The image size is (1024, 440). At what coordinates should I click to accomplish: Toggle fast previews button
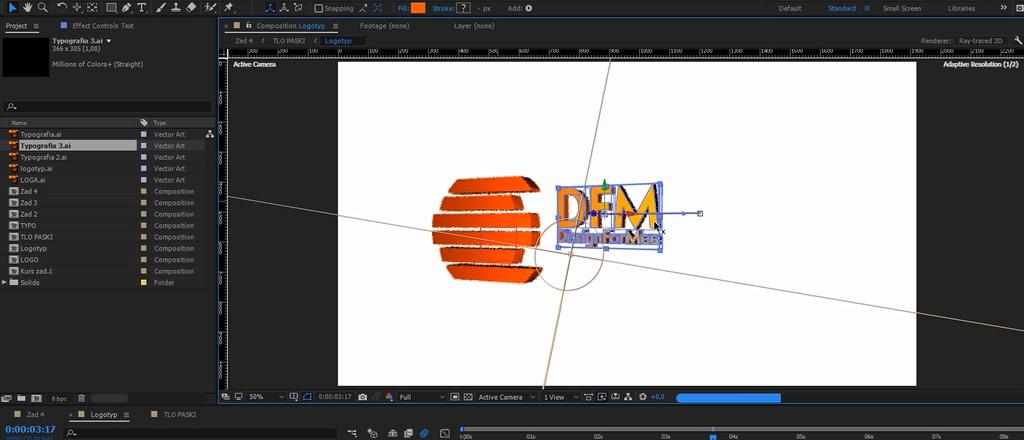601,397
